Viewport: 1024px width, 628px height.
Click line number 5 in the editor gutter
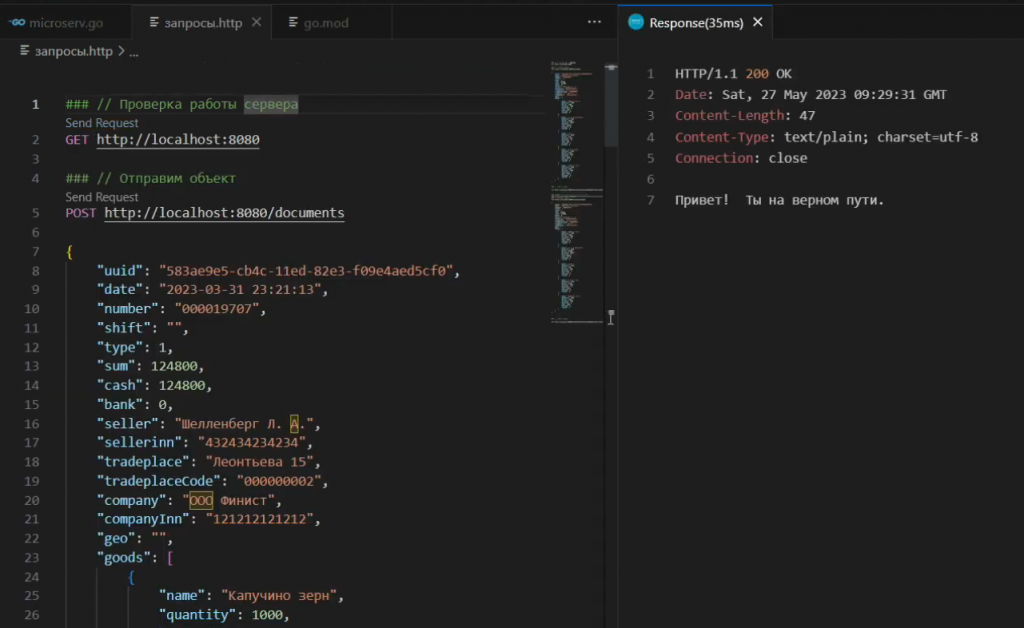[35, 213]
